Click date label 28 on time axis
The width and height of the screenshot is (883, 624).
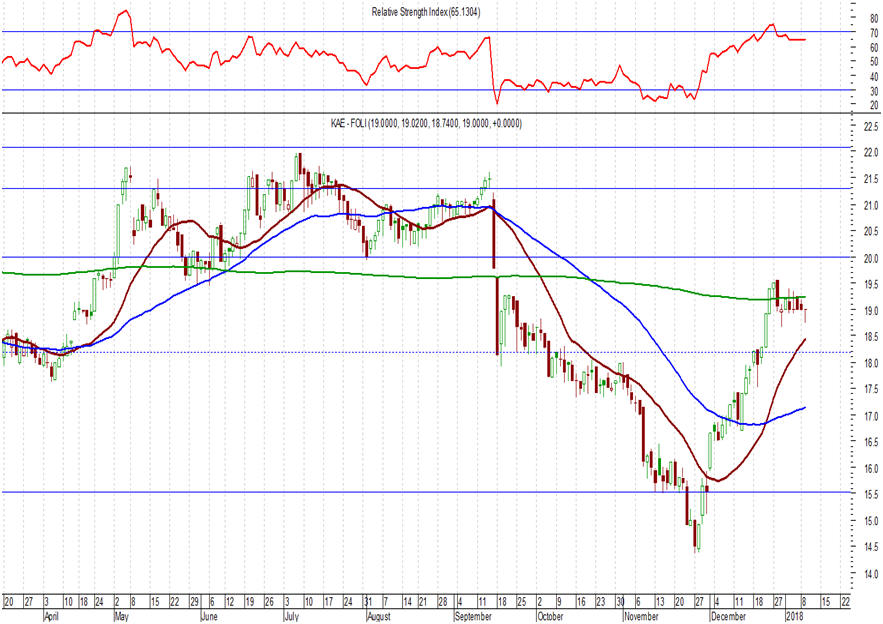[443, 602]
